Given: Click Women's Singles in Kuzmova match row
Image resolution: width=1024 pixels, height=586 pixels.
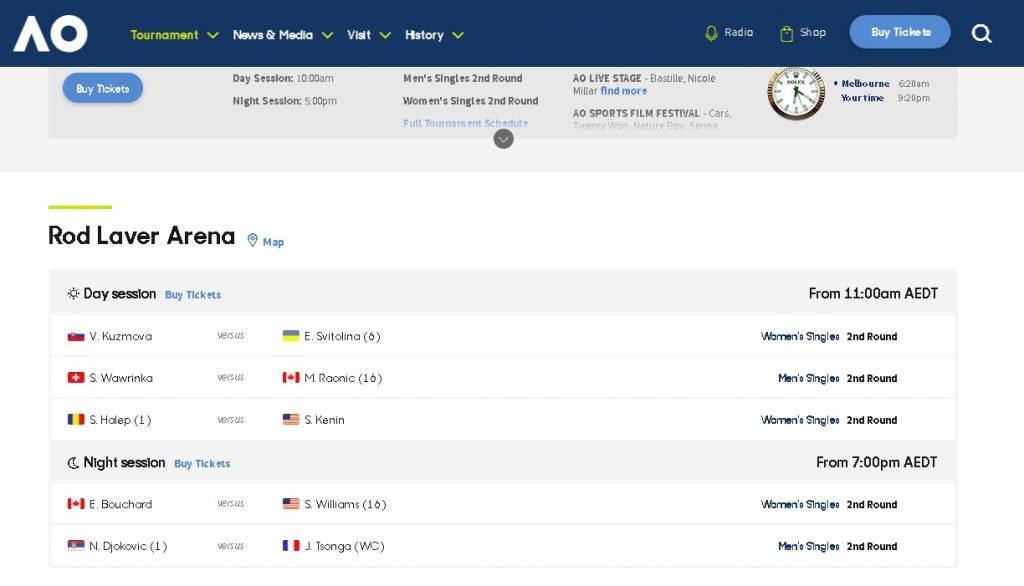Looking at the screenshot, I should click(800, 336).
